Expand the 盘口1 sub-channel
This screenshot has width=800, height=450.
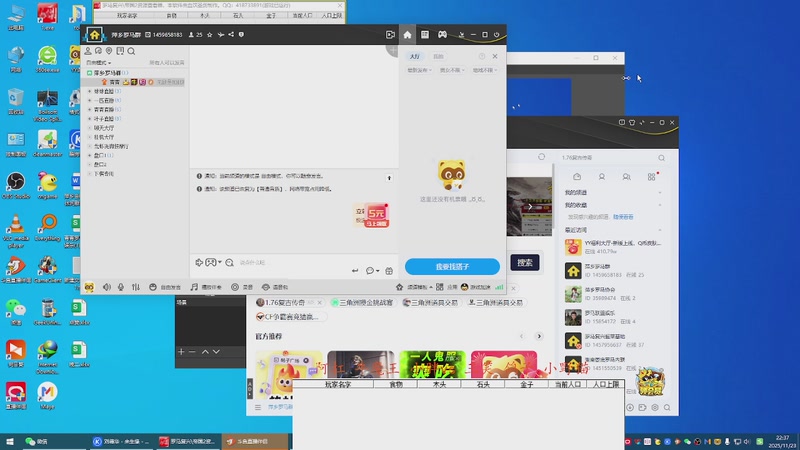[x=90, y=155]
